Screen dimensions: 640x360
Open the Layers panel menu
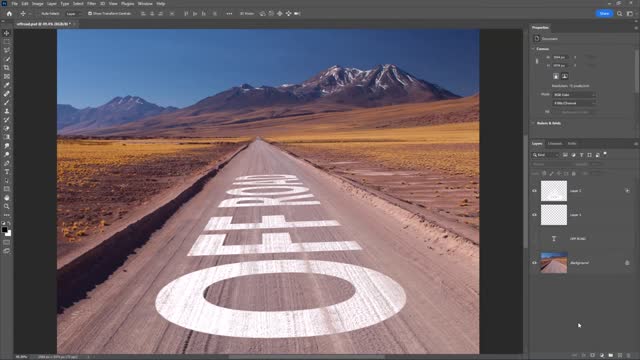(636, 144)
